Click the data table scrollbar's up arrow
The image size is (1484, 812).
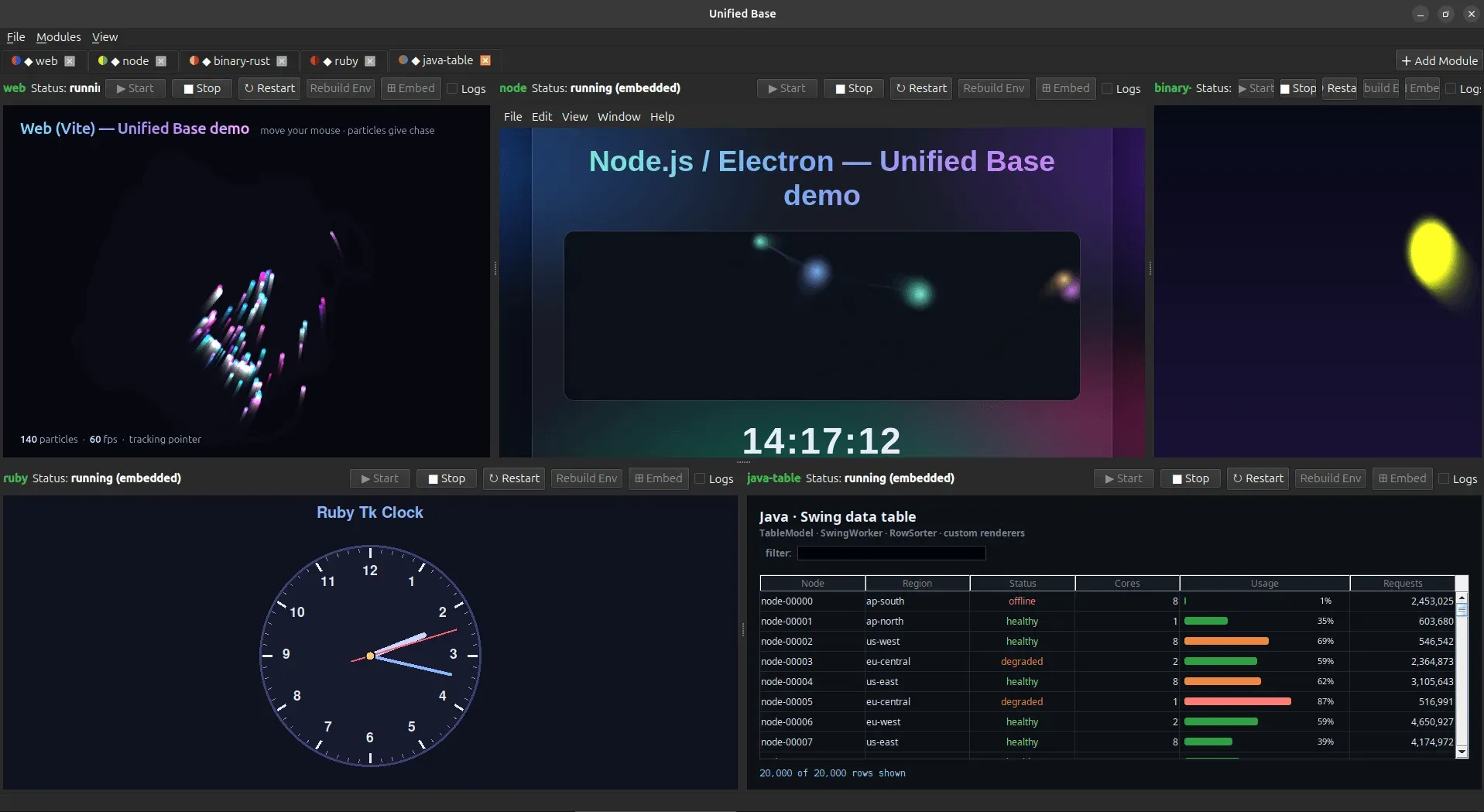click(1462, 598)
